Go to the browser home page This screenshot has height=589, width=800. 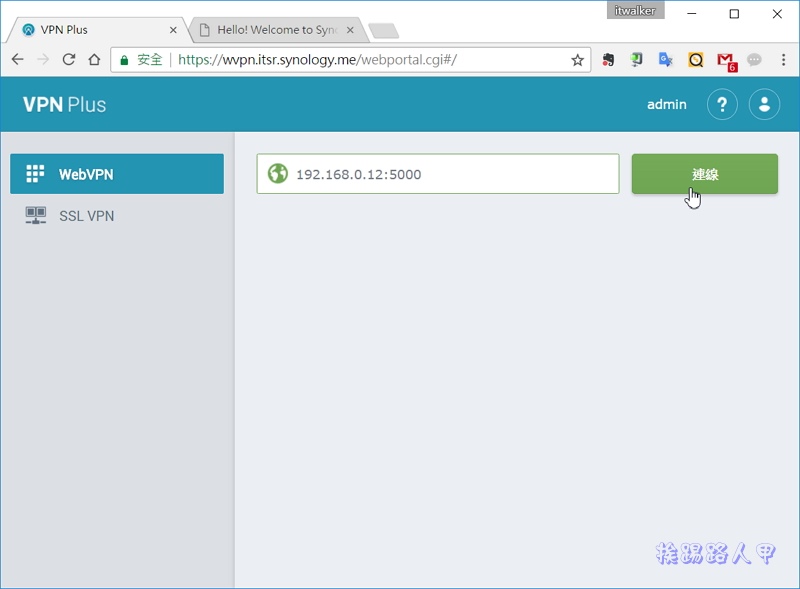pos(94,60)
